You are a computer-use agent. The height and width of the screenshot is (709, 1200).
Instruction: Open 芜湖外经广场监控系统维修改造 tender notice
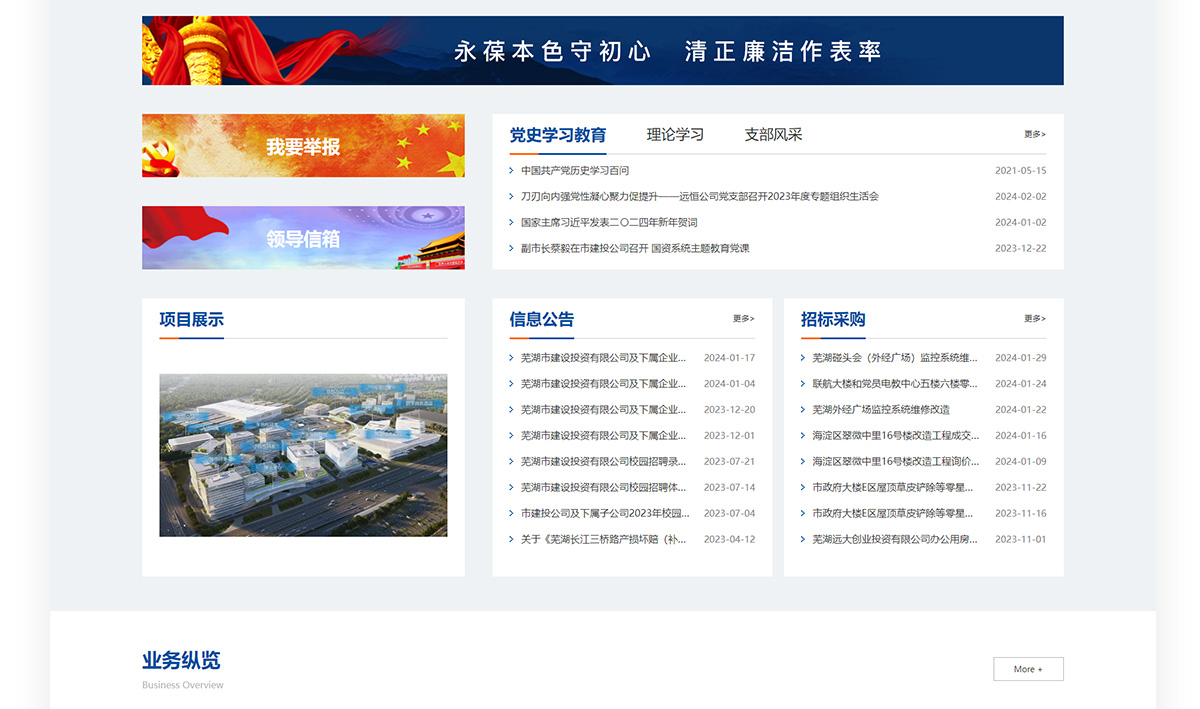pos(881,410)
